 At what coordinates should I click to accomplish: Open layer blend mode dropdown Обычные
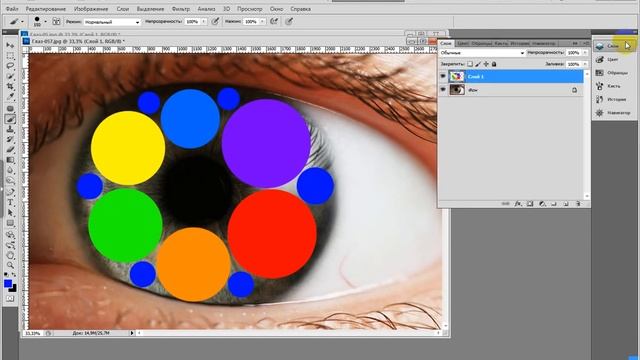[x=482, y=53]
